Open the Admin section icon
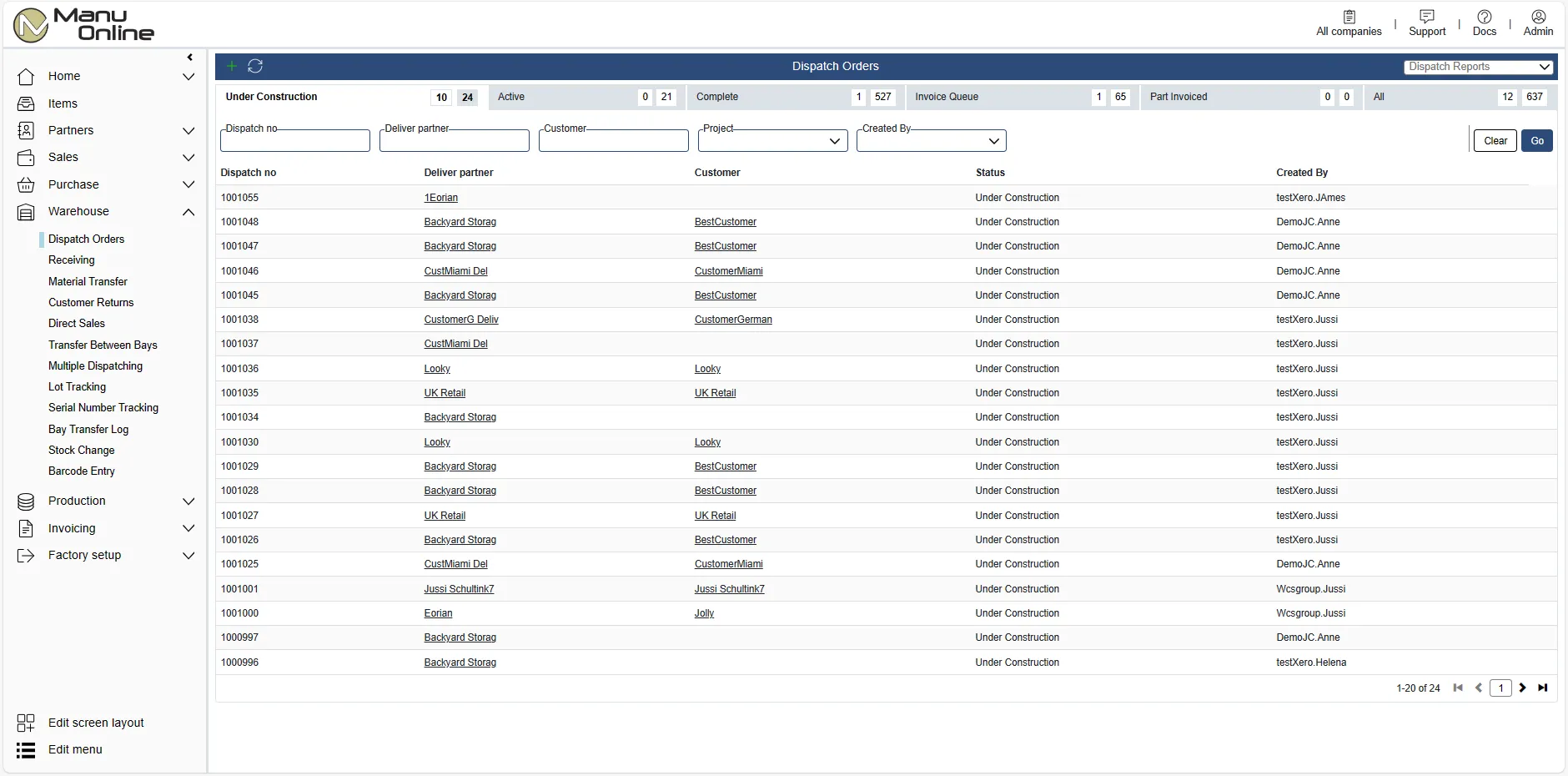1568x776 pixels. (x=1537, y=22)
